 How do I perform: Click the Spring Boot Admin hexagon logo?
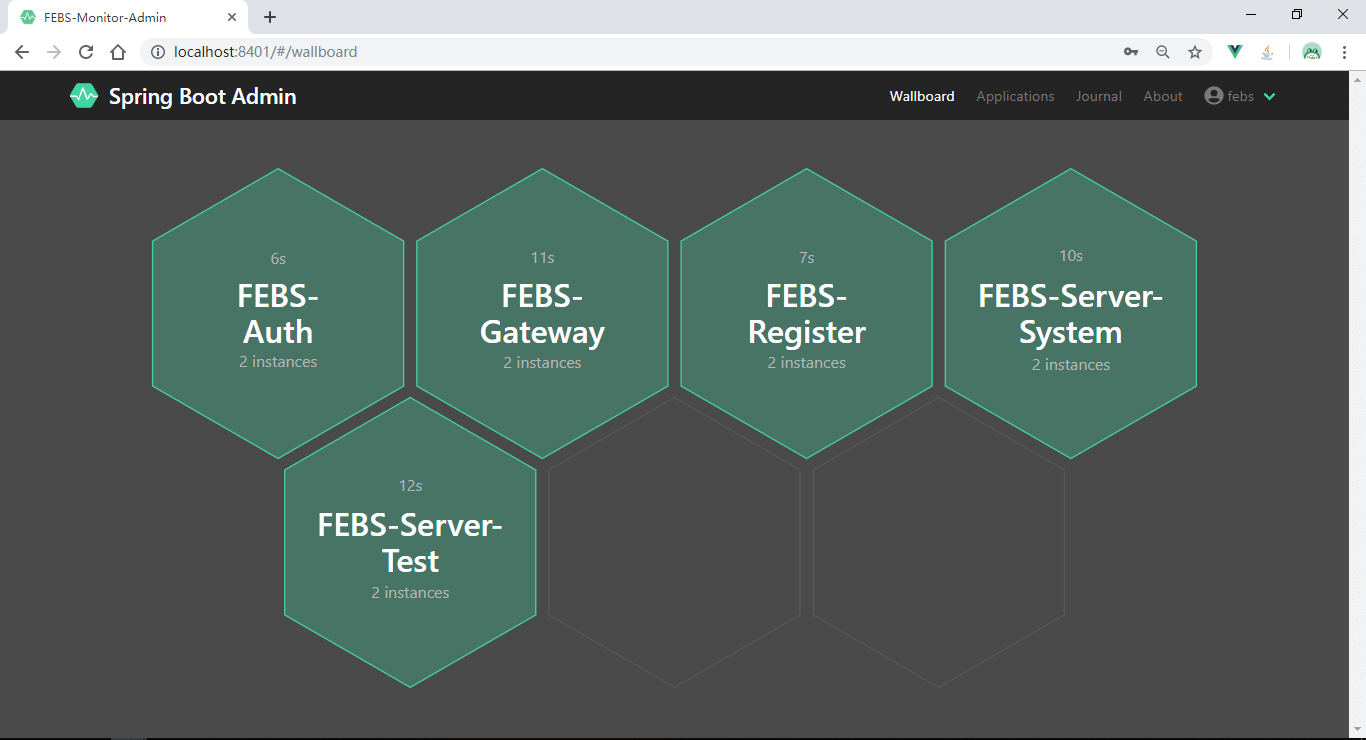(x=83, y=96)
